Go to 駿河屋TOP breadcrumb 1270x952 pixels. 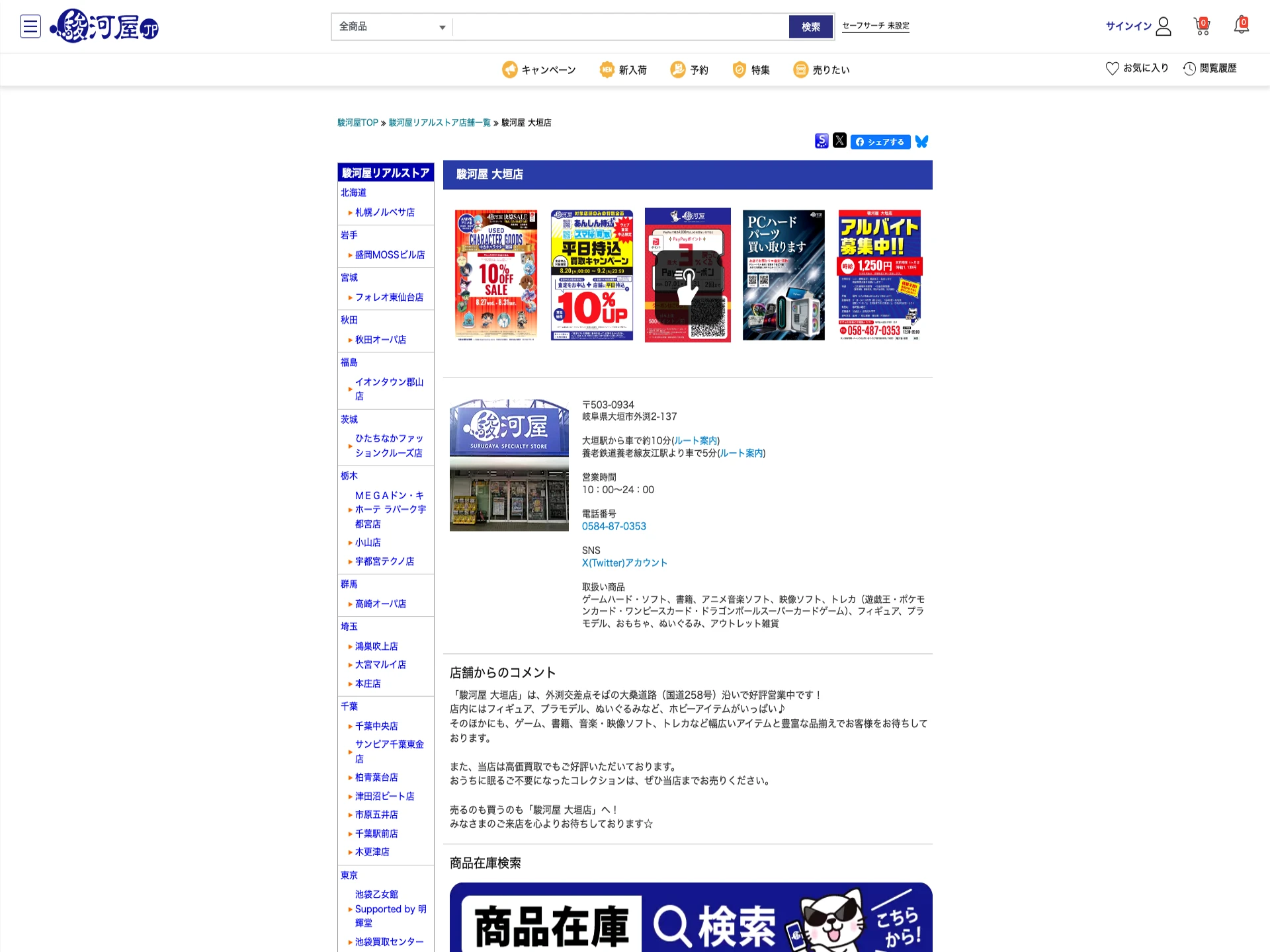[358, 122]
